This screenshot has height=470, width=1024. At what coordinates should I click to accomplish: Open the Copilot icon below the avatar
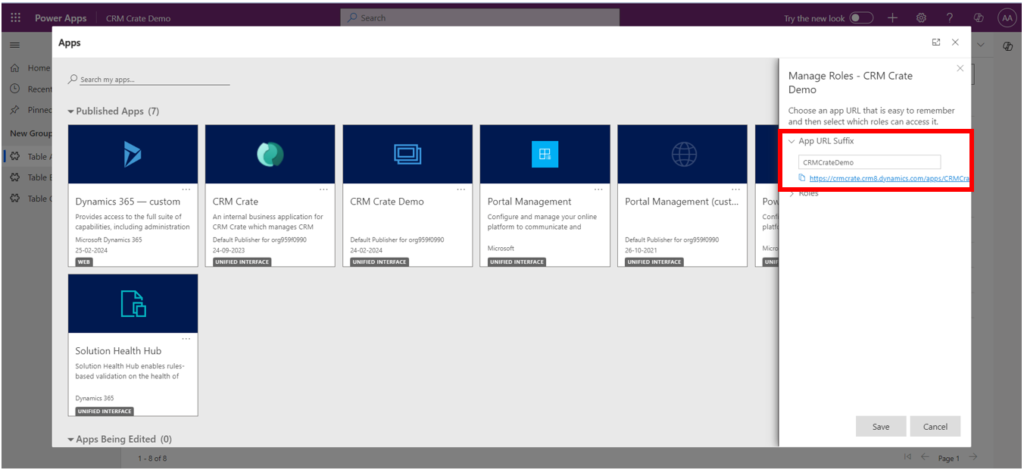click(1006, 46)
